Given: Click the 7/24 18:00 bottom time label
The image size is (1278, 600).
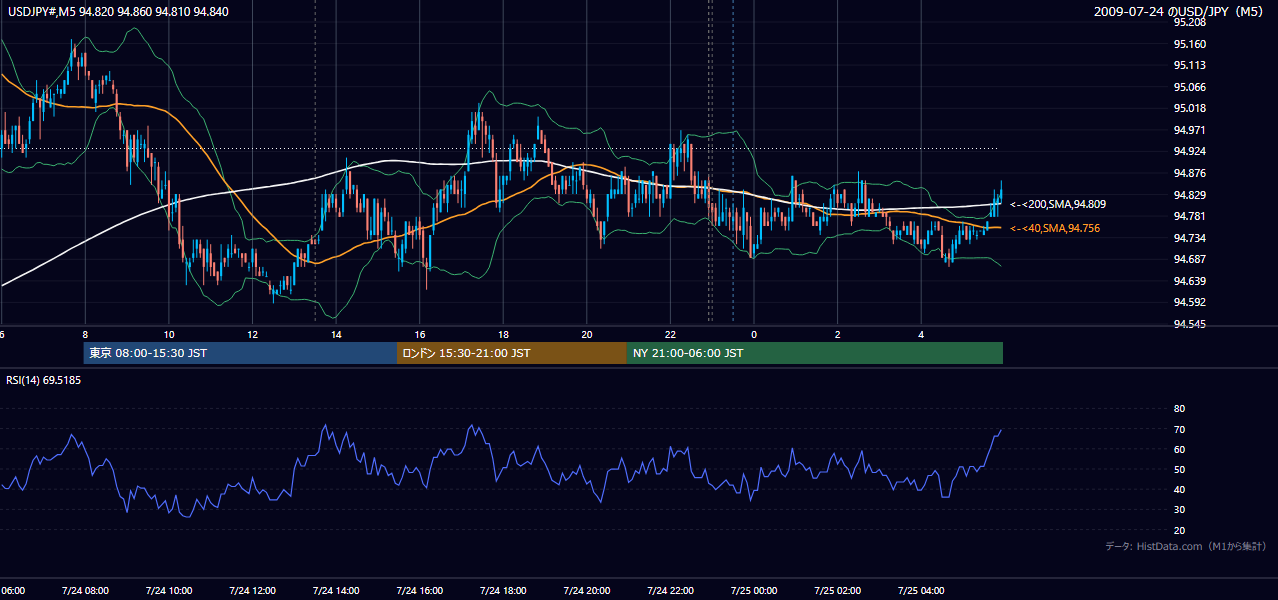Looking at the screenshot, I should (x=503, y=591).
